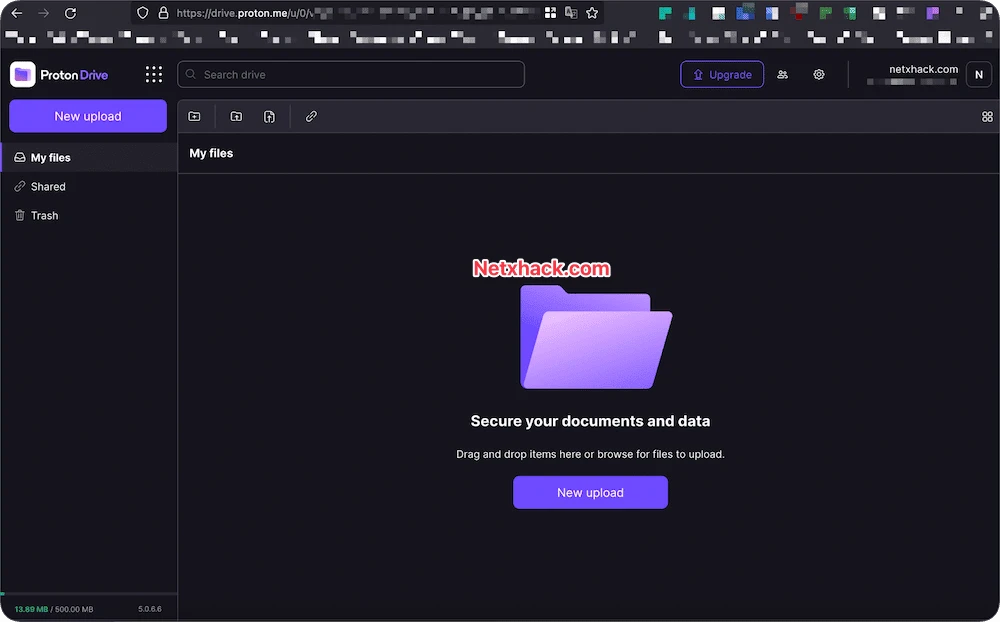The image size is (1000, 622).
Task: Open the Proton apps grid menu
Action: (154, 75)
